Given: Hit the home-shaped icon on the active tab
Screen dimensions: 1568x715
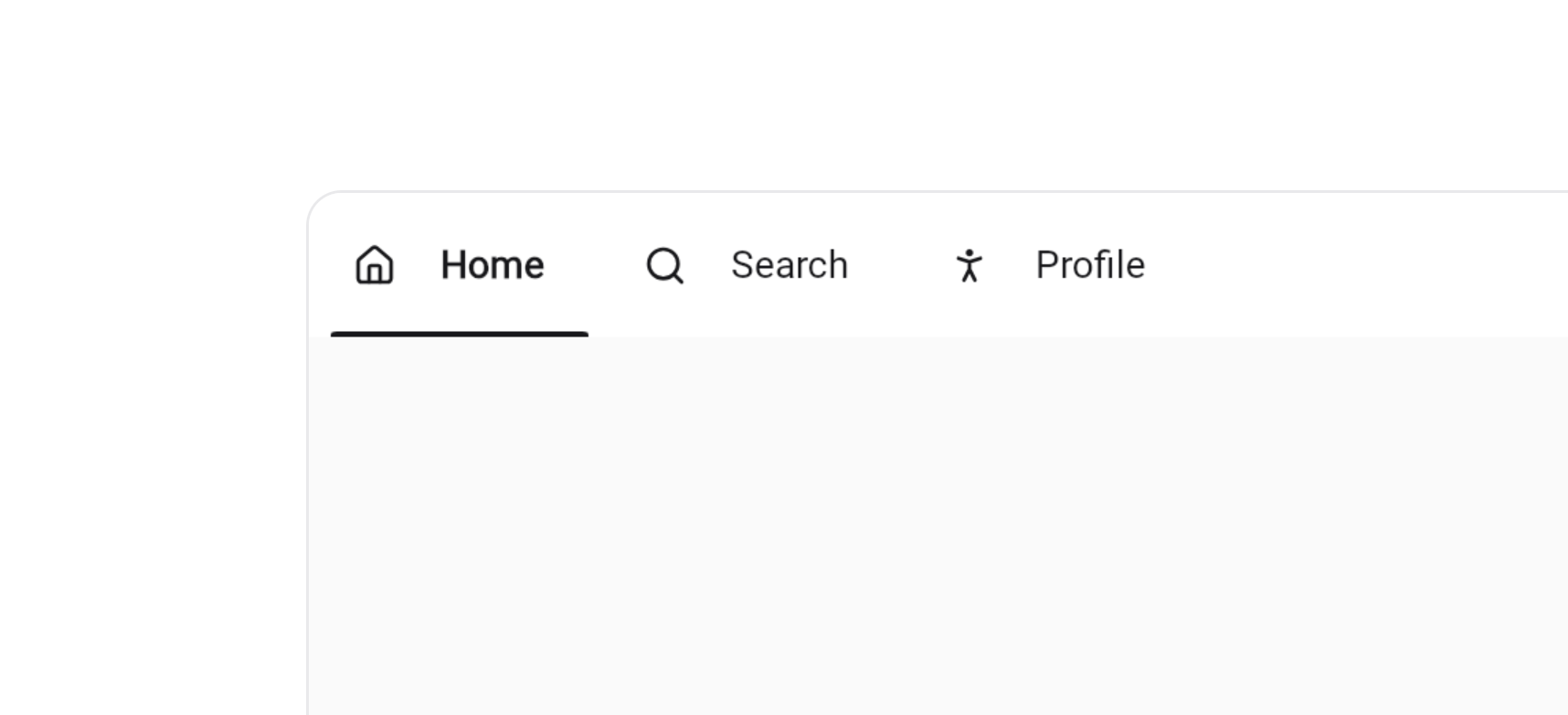Looking at the screenshot, I should (x=374, y=265).
